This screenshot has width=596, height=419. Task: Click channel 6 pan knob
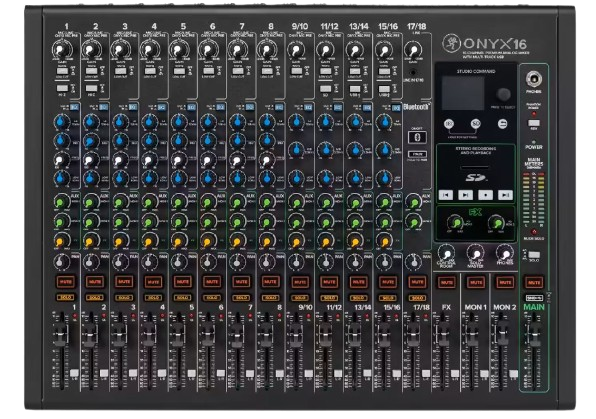208,262
